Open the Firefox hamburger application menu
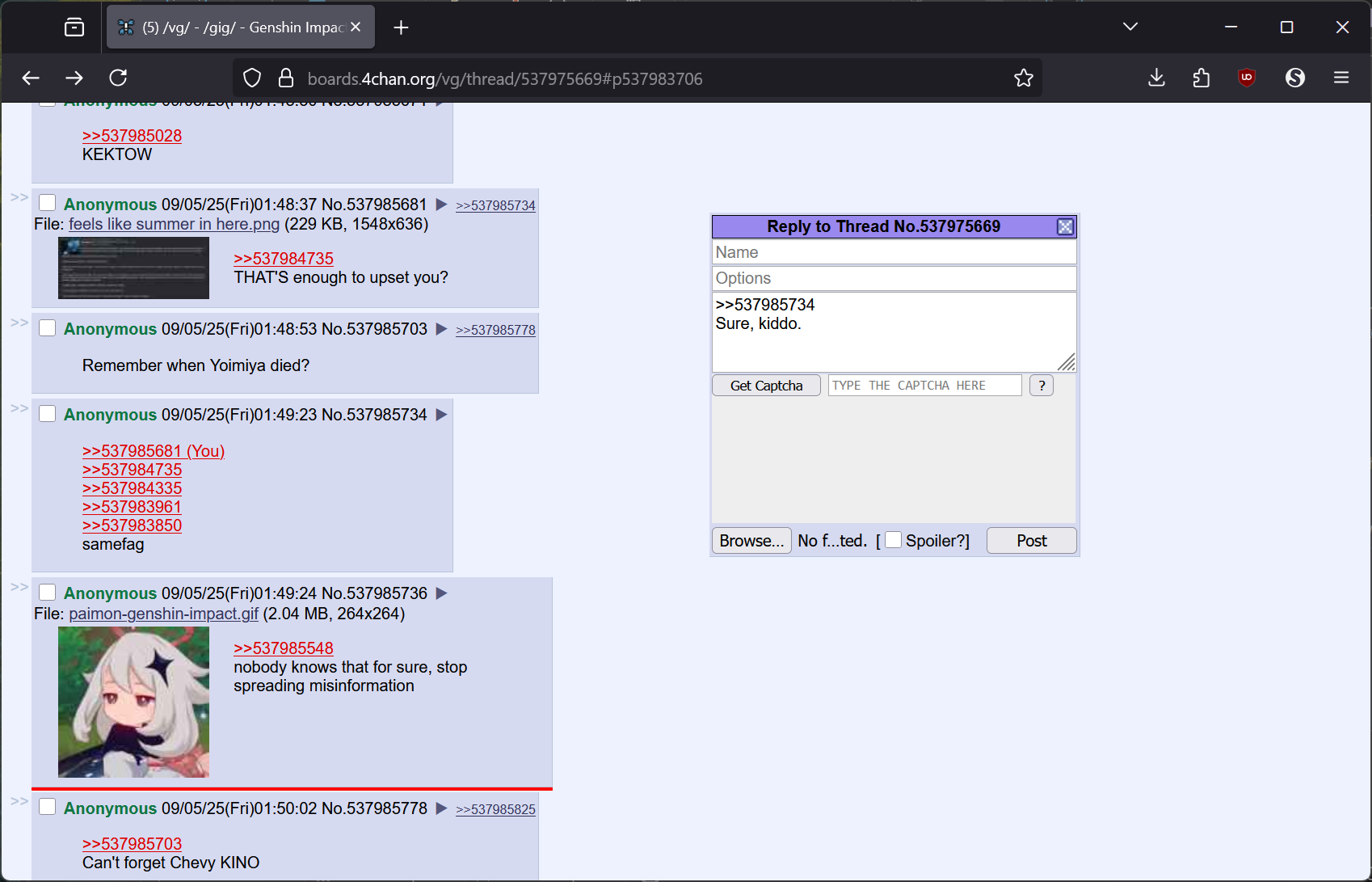 (x=1341, y=78)
